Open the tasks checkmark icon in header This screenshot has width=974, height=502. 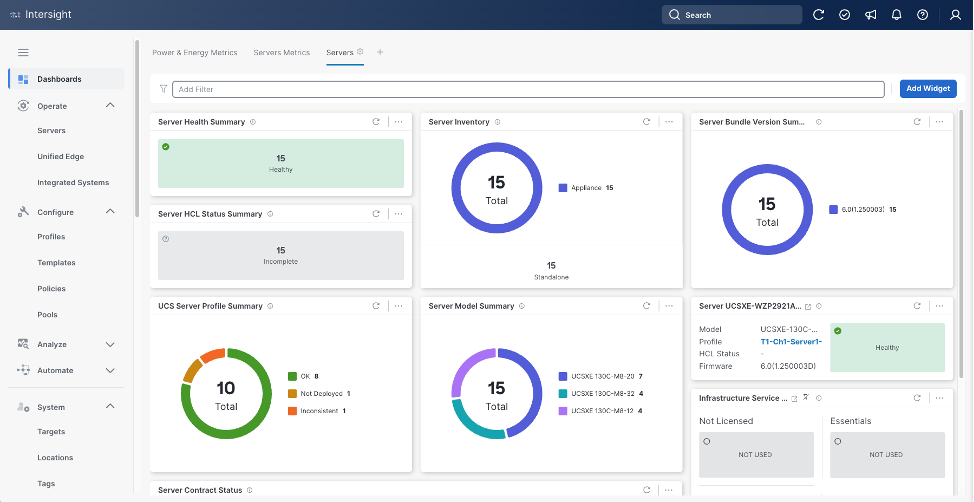click(x=844, y=15)
